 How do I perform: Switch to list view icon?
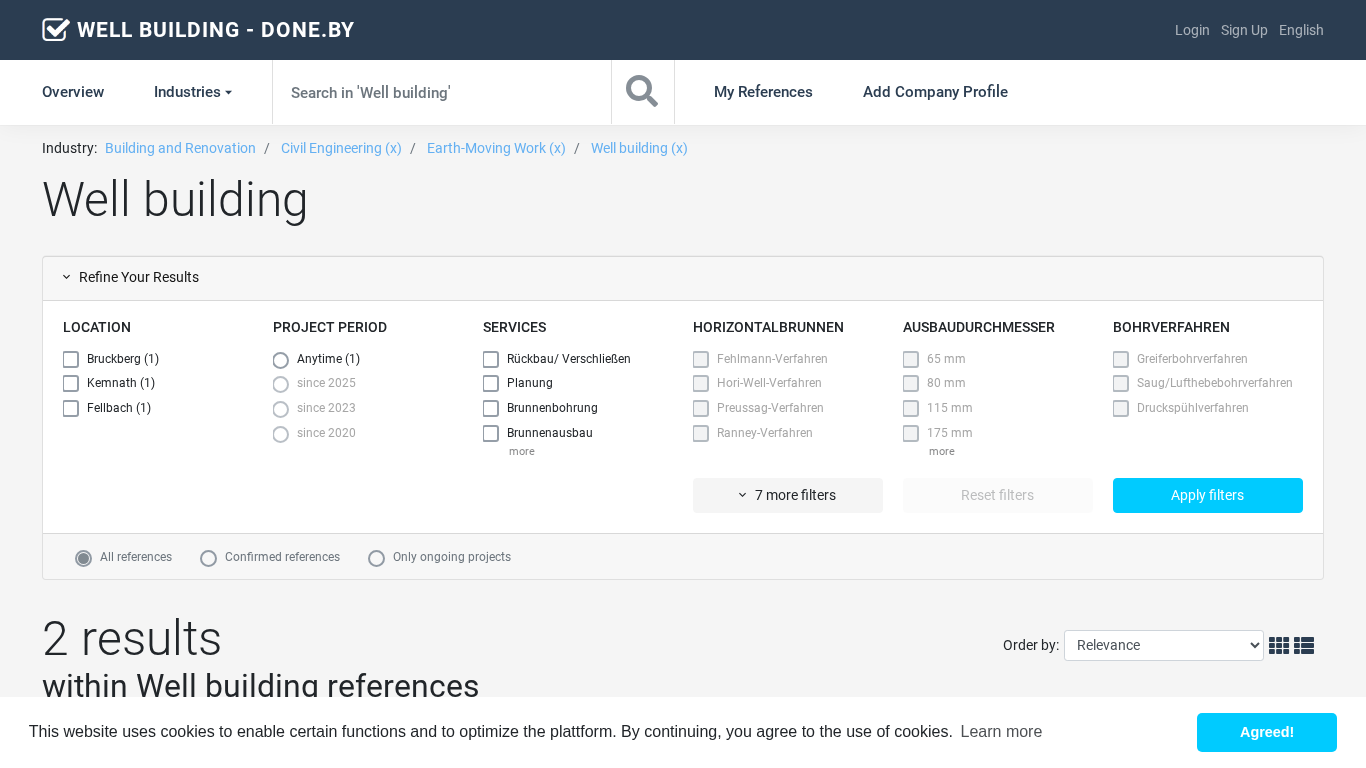(x=1304, y=646)
